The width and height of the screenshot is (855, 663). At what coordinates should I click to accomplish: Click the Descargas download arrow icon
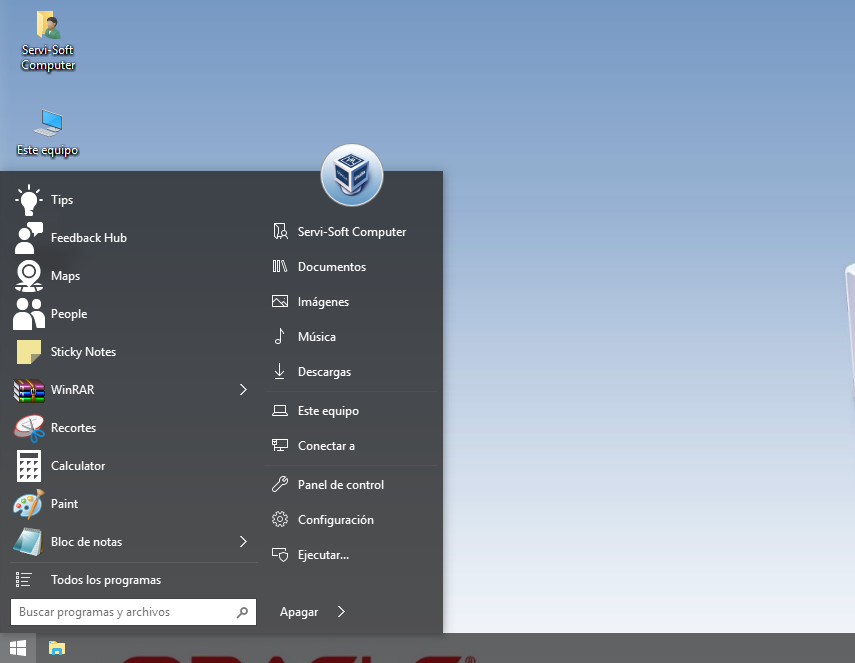coord(280,371)
